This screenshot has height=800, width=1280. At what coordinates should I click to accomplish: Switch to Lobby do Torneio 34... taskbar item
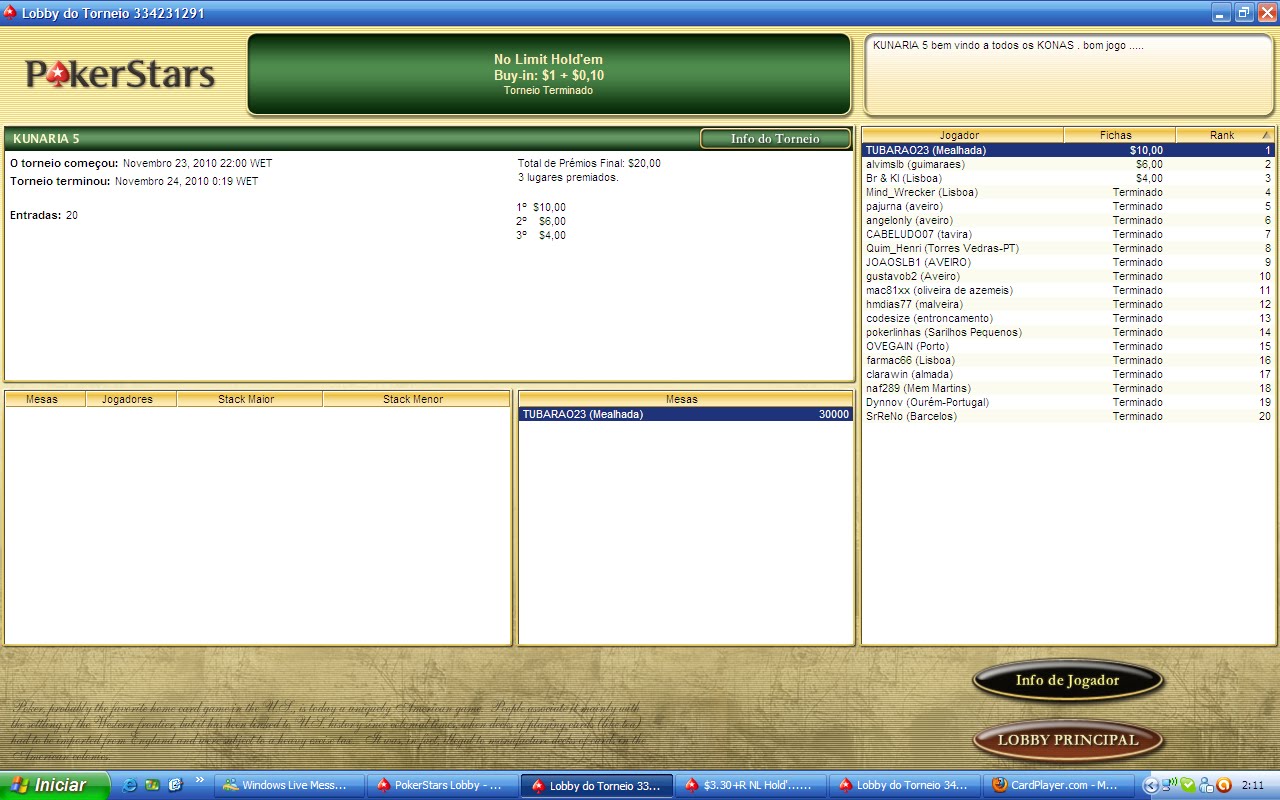(x=905, y=785)
